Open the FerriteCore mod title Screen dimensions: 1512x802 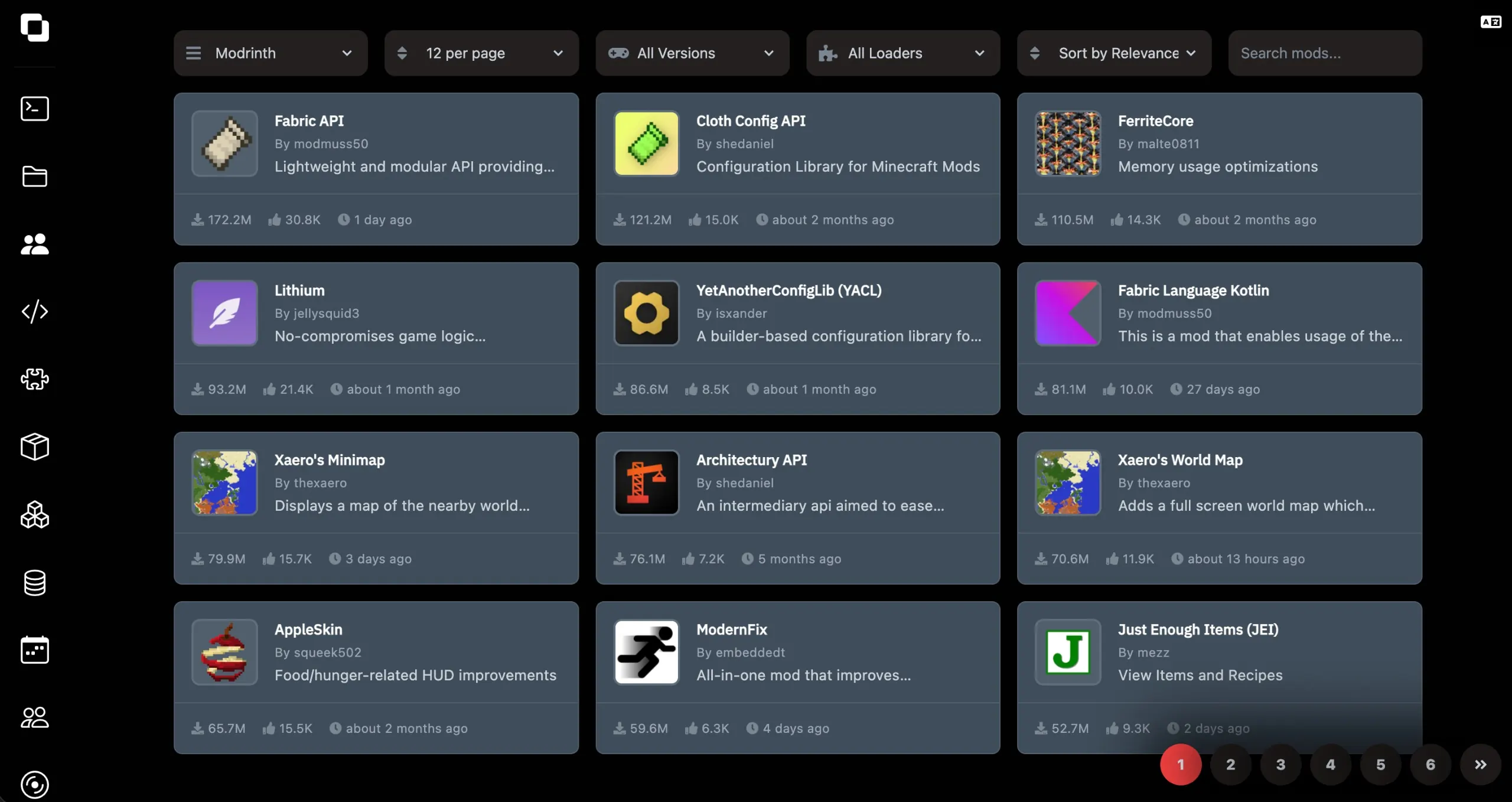pyautogui.click(x=1155, y=121)
